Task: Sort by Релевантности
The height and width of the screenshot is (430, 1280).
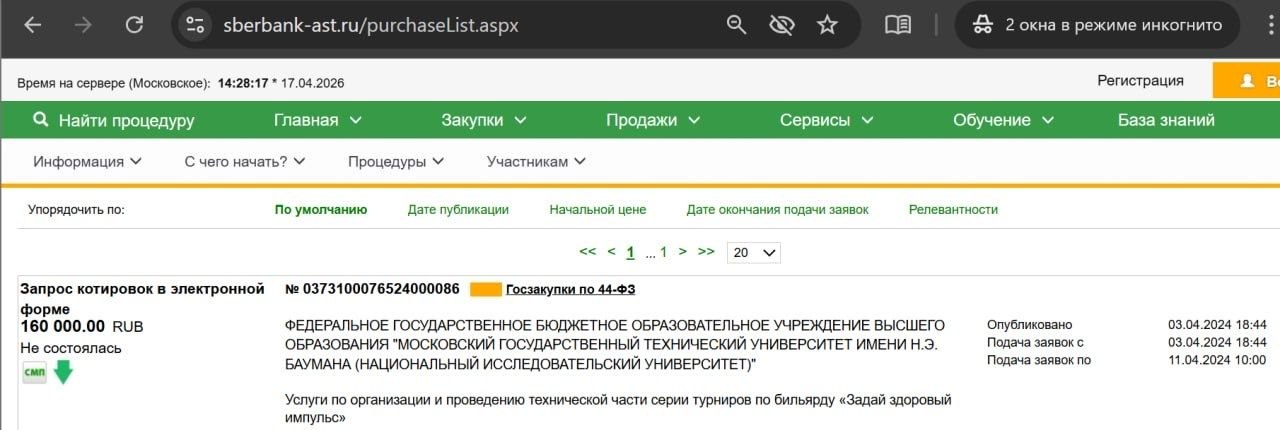Action: pyautogui.click(x=953, y=210)
